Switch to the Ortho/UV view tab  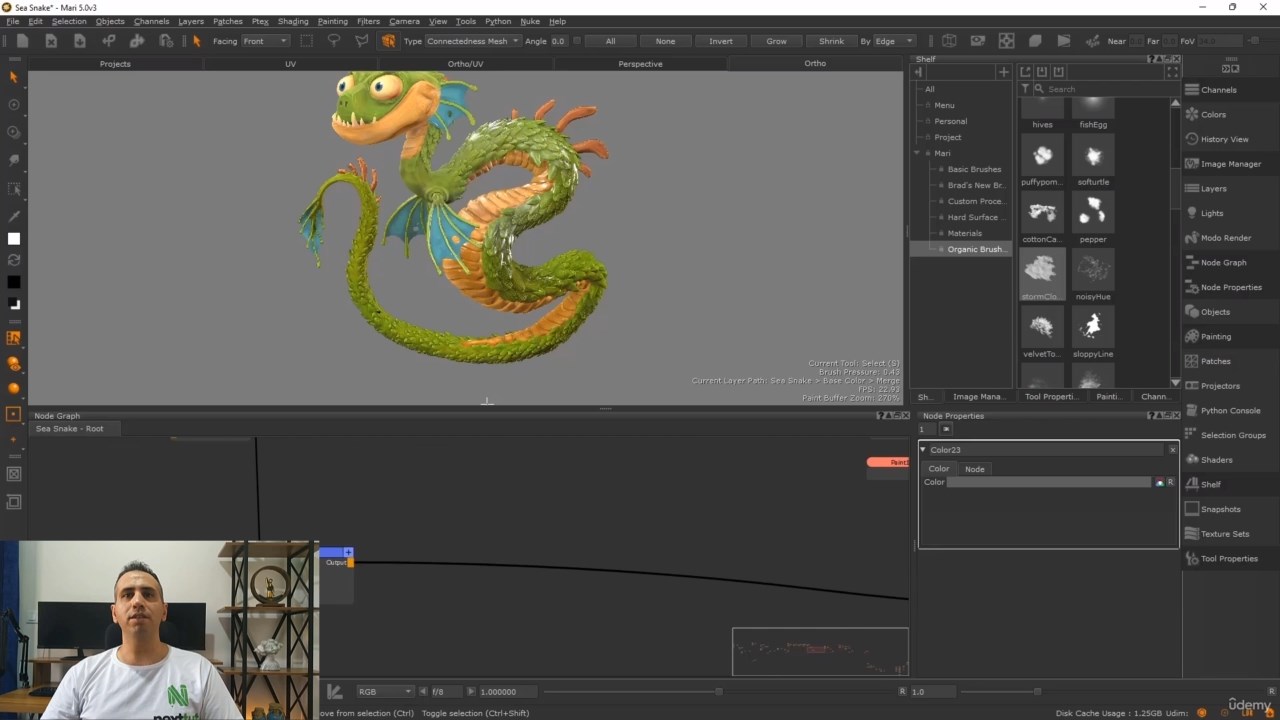coord(465,64)
